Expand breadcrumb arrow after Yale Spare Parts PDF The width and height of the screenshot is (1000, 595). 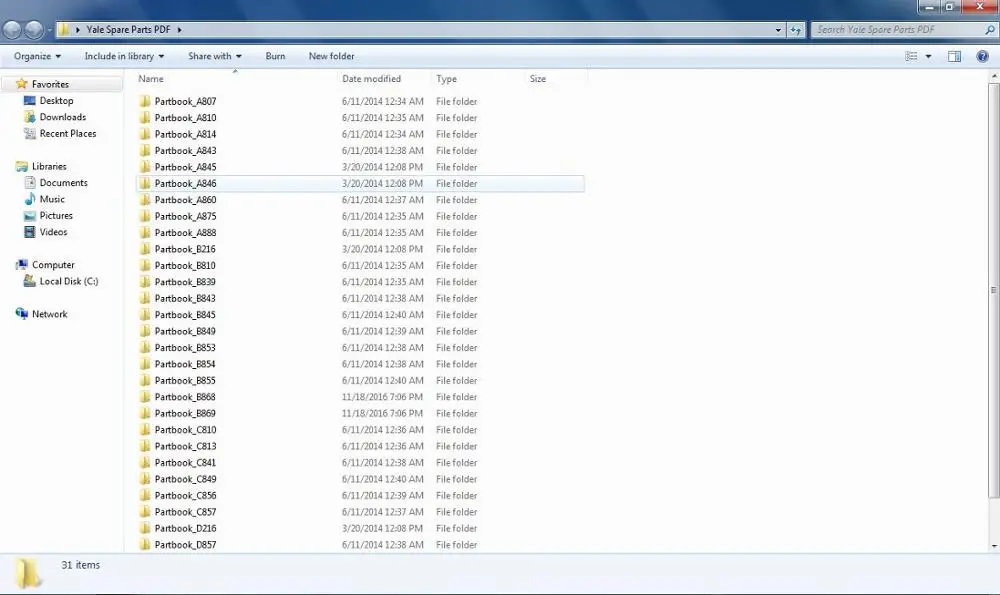pos(179,29)
